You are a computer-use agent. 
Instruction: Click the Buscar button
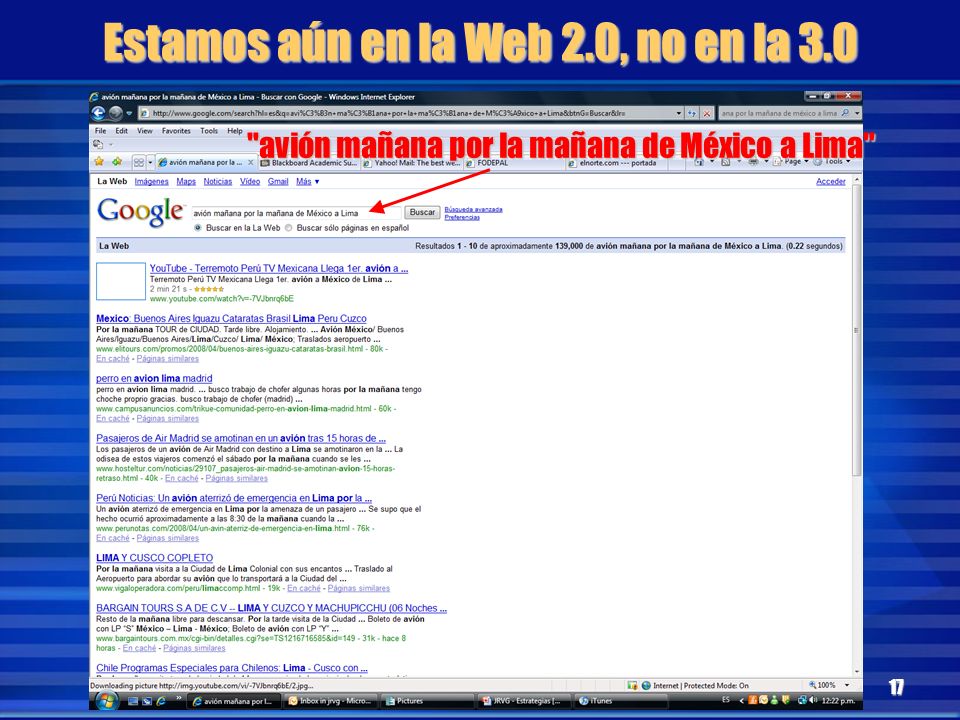tap(422, 212)
